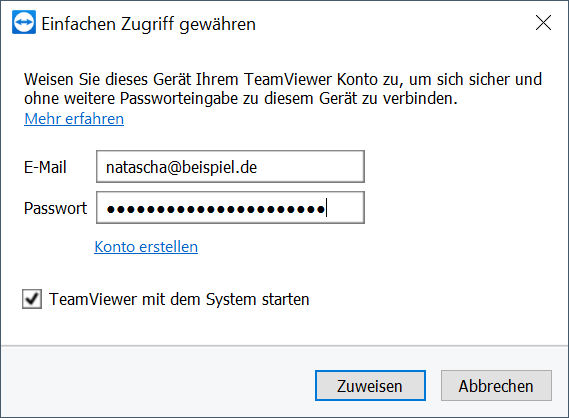Click the dialog title Einfachen Zugriff gewähren

click(x=148, y=24)
